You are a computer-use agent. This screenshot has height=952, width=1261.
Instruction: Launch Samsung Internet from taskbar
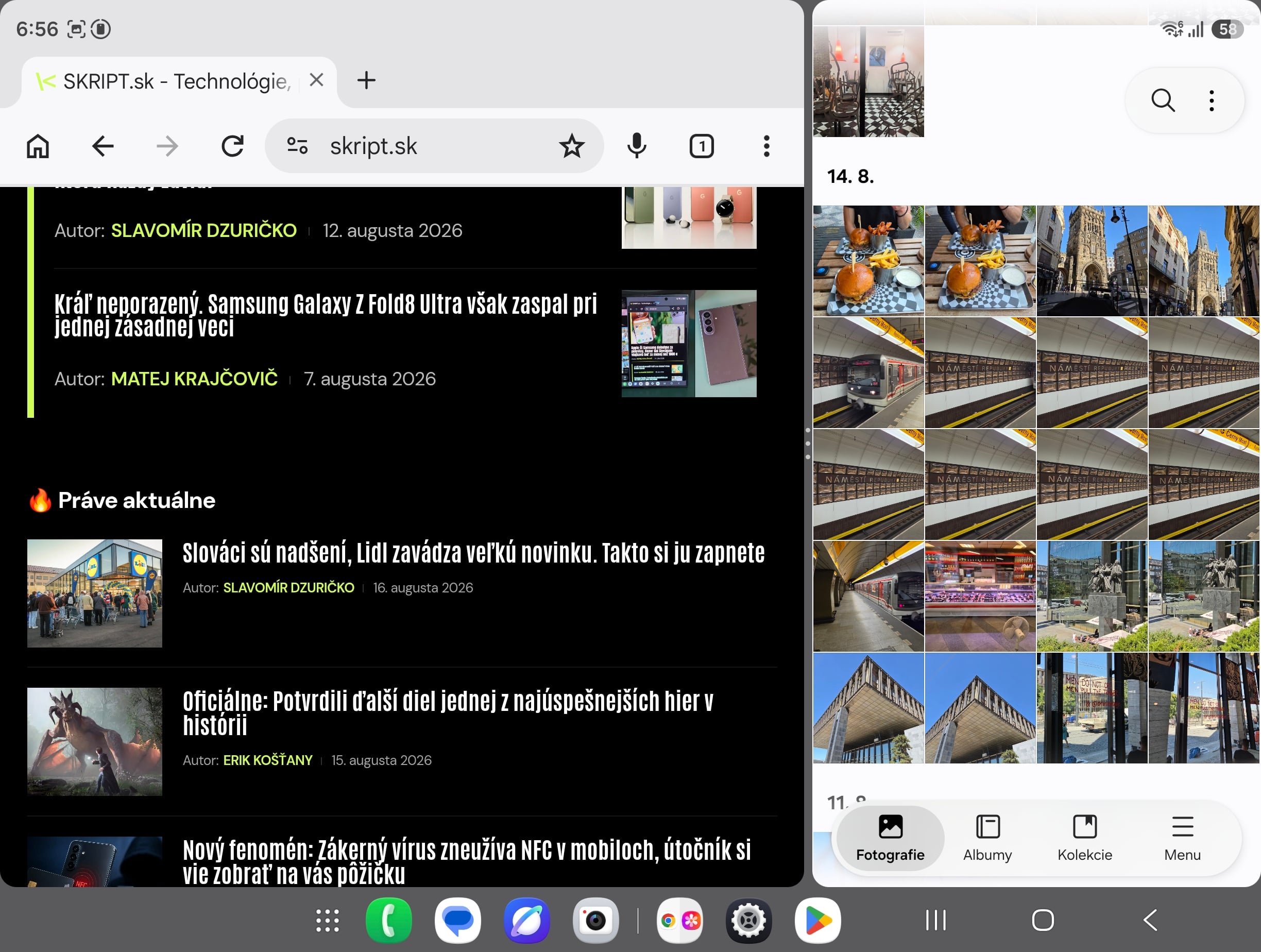point(527,921)
